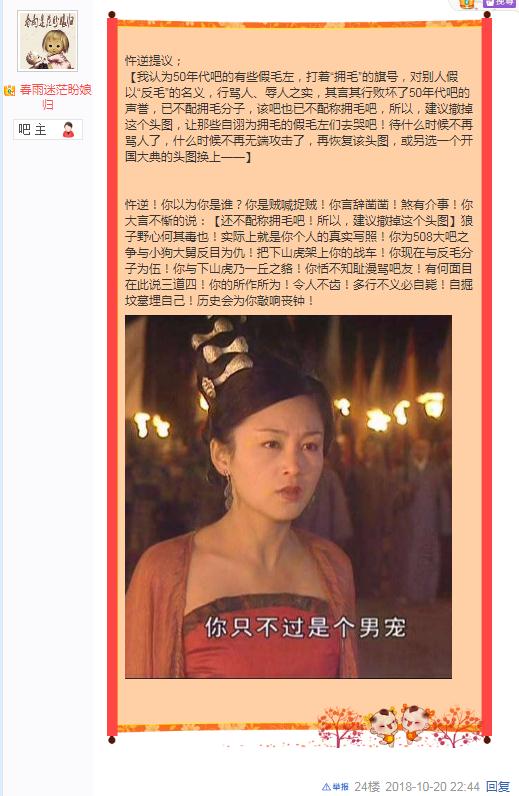Click the post timestamp 2018-10-20 22:44

432,787
